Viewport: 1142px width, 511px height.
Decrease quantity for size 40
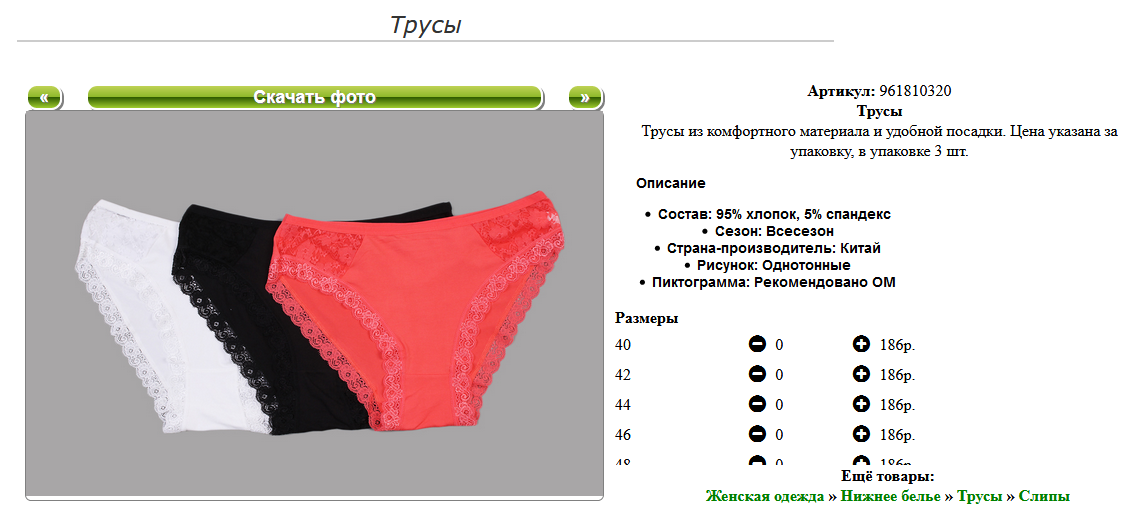(757, 344)
